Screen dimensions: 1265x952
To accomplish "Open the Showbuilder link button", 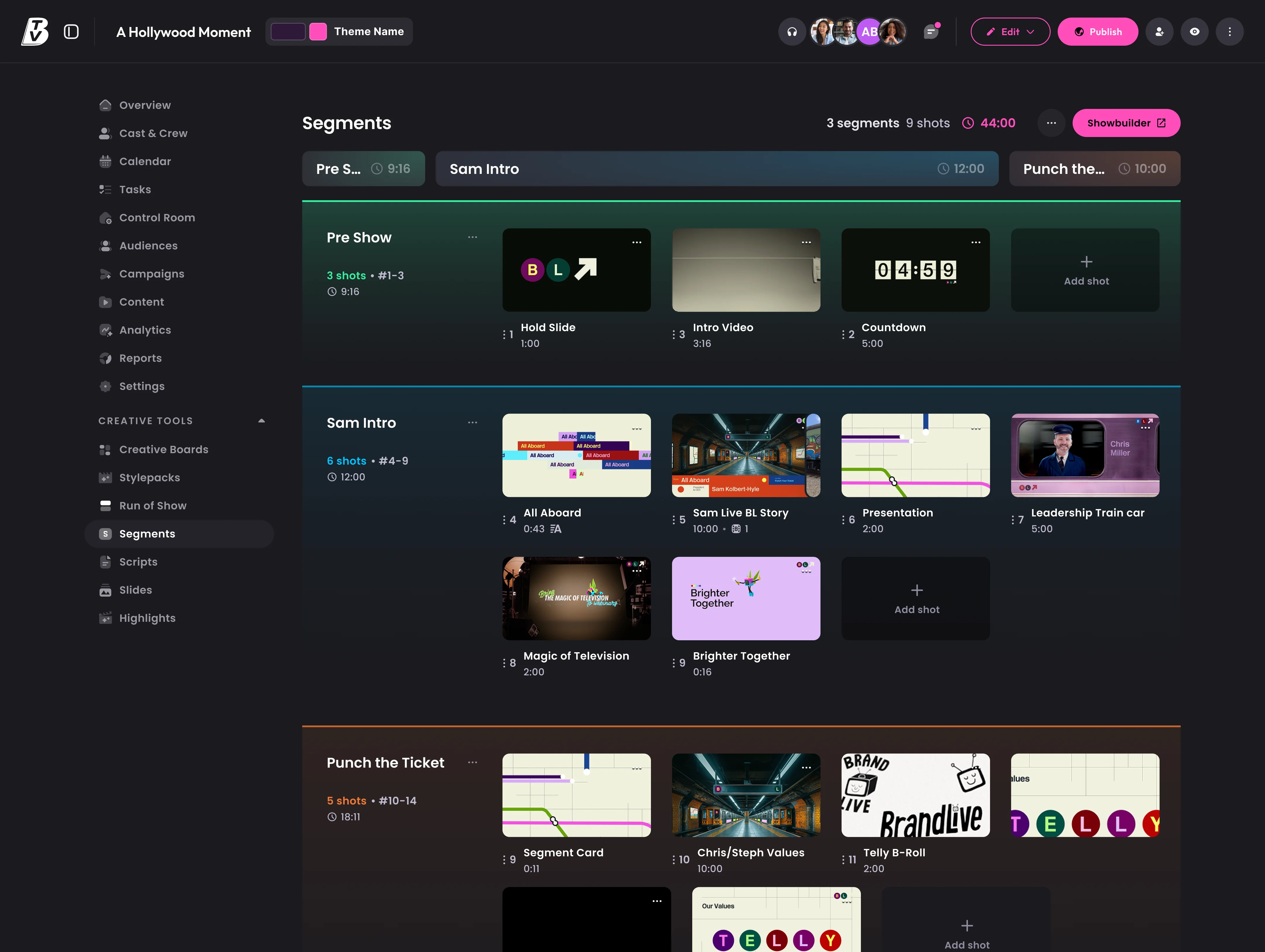I will (x=1125, y=123).
